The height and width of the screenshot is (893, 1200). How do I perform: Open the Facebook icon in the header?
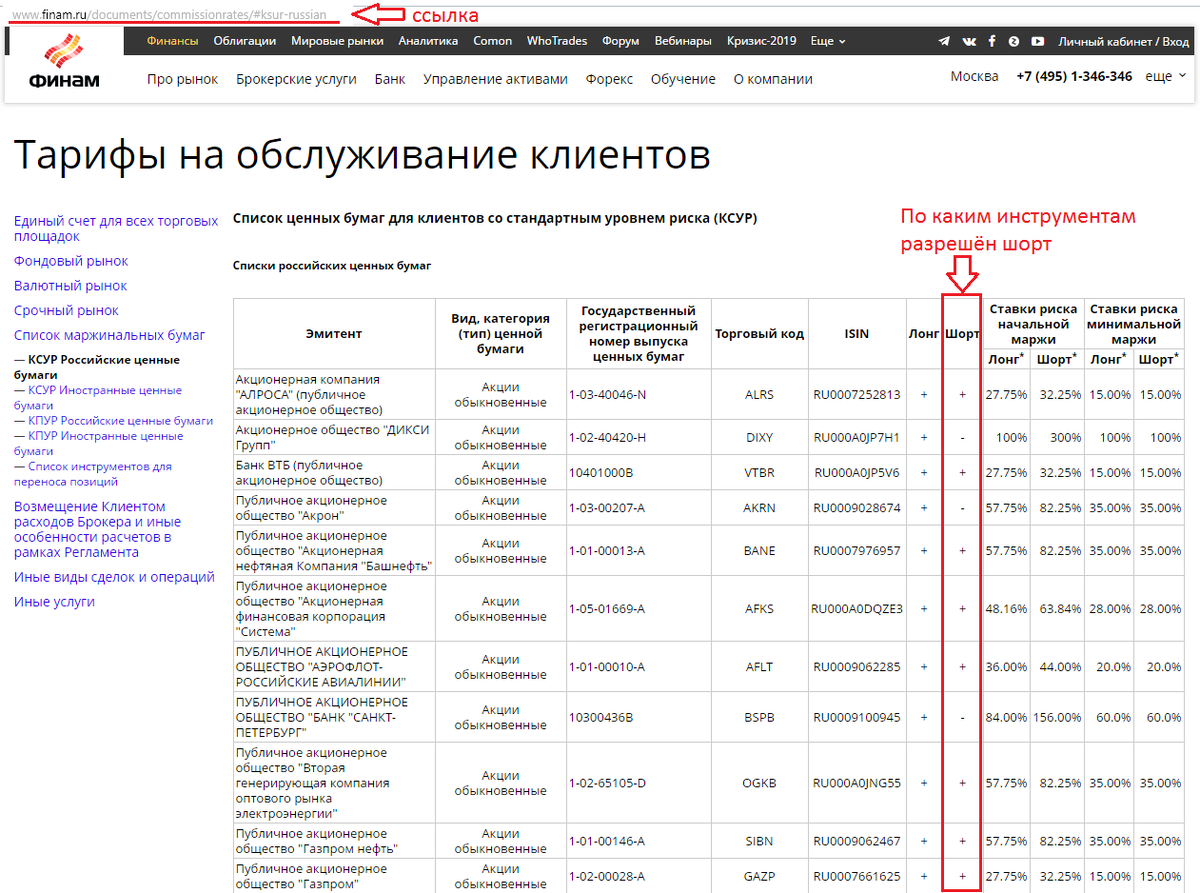[991, 41]
